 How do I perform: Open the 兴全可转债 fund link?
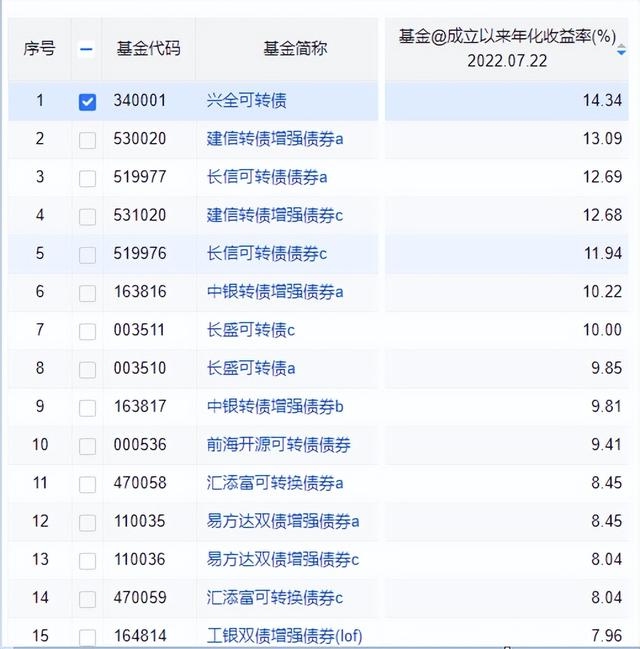pos(246,101)
